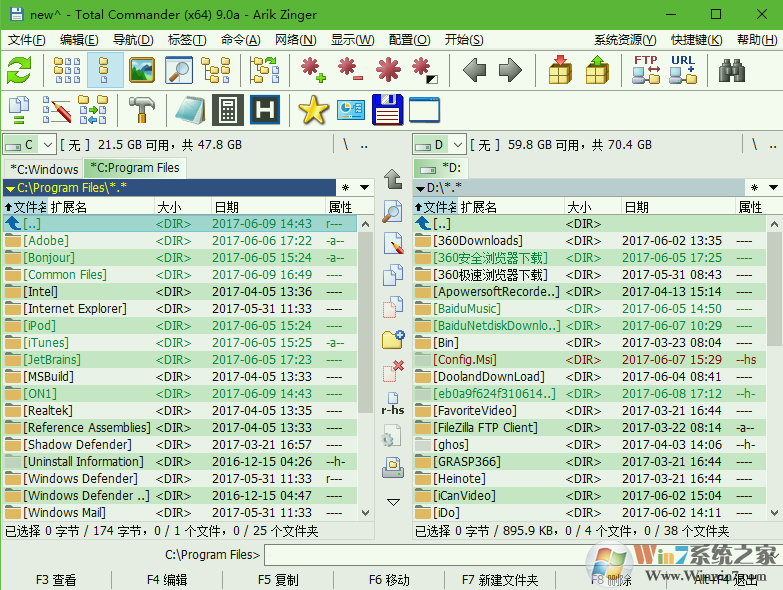The width and height of the screenshot is (783, 590).
Task: Open the 编辑(E) menu
Action: [x=79, y=40]
